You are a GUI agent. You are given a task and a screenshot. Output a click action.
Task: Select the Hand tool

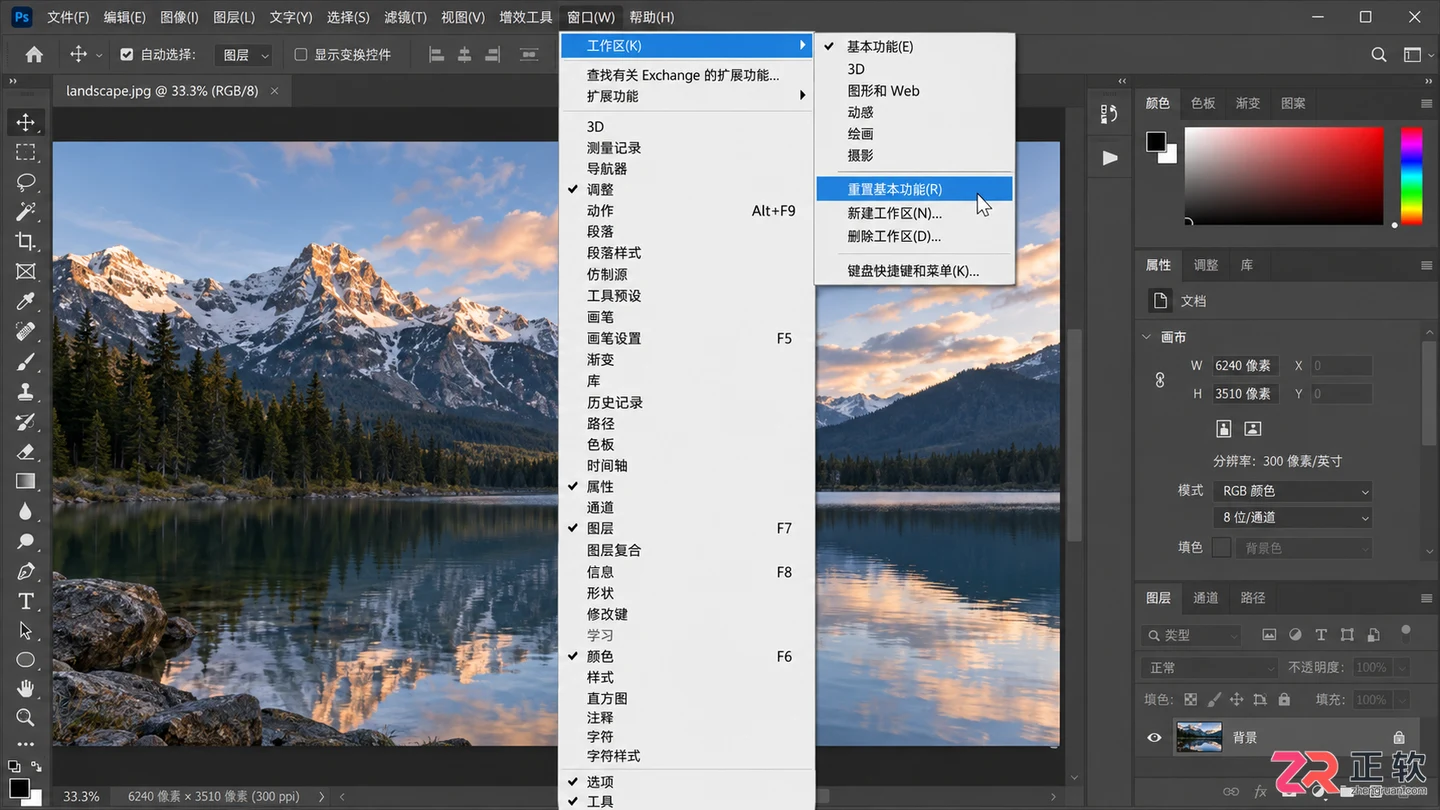26,688
